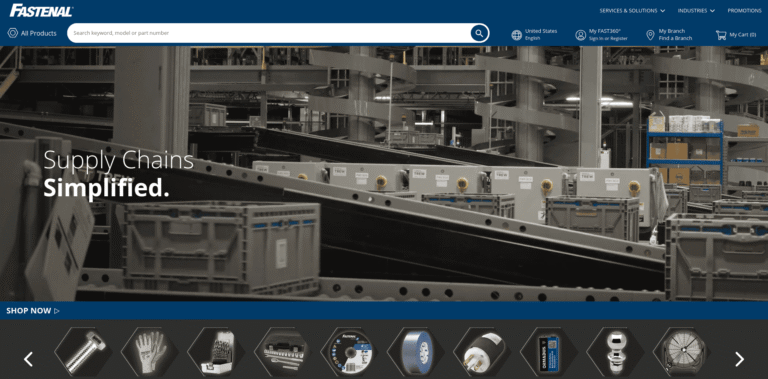Show next products with right carousel arrow
Viewport: 768px width, 379px height.
(x=739, y=359)
